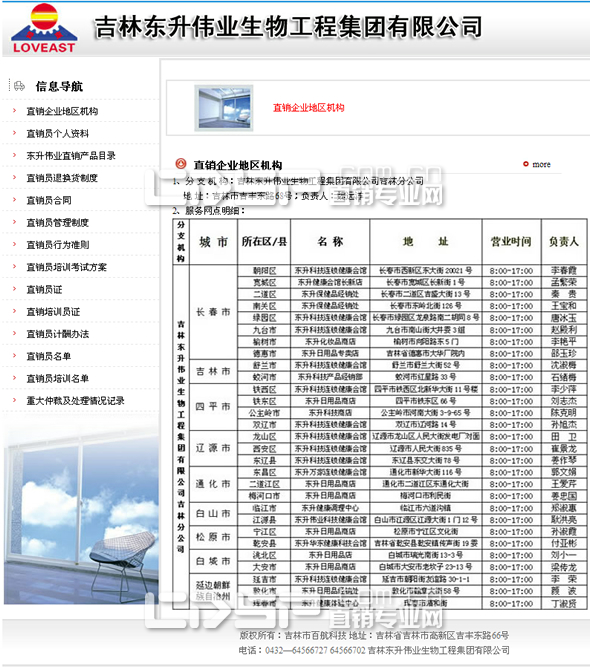
Task: Click the 白山市 city cell
Action: point(213,513)
